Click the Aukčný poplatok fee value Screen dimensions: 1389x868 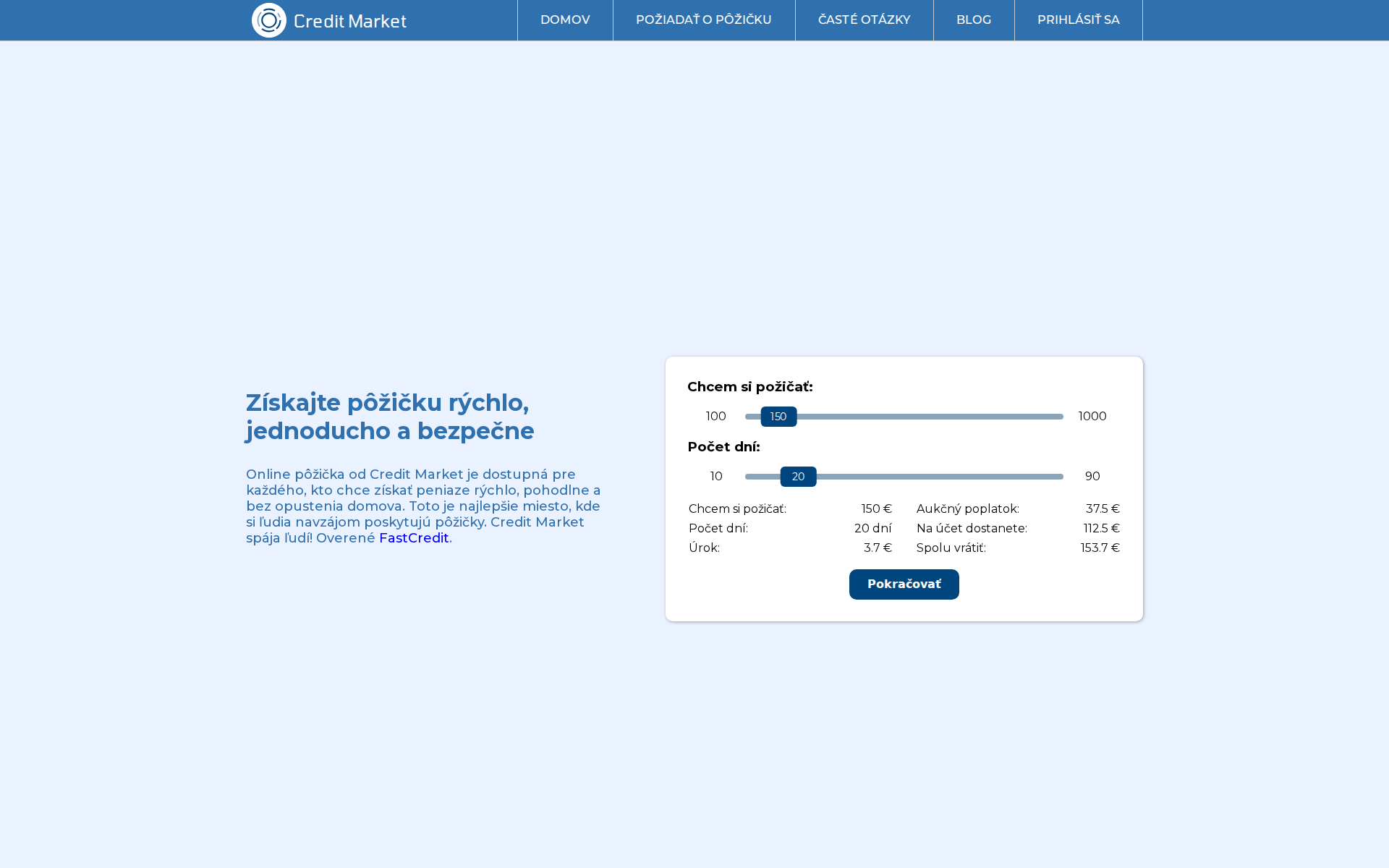pyautogui.click(x=1101, y=509)
